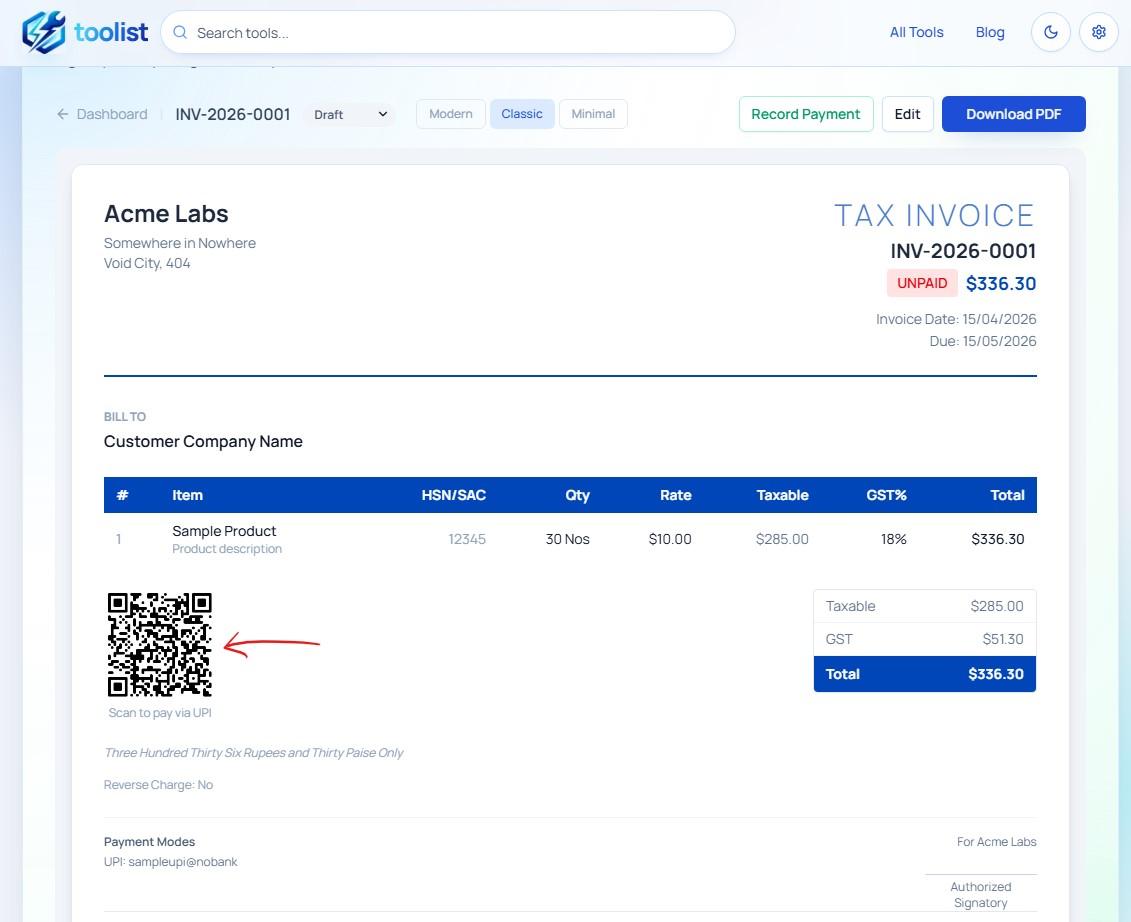Click Download PDF for this invoice
The width and height of the screenshot is (1131, 922).
pyautogui.click(x=1013, y=113)
